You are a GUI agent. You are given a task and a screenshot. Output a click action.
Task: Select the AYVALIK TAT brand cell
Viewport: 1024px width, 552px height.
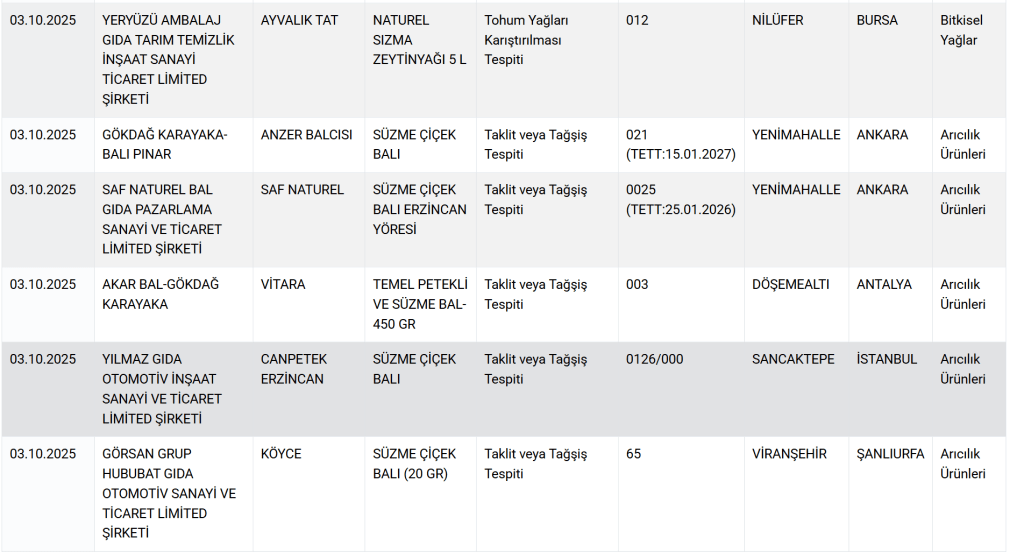pos(299,20)
